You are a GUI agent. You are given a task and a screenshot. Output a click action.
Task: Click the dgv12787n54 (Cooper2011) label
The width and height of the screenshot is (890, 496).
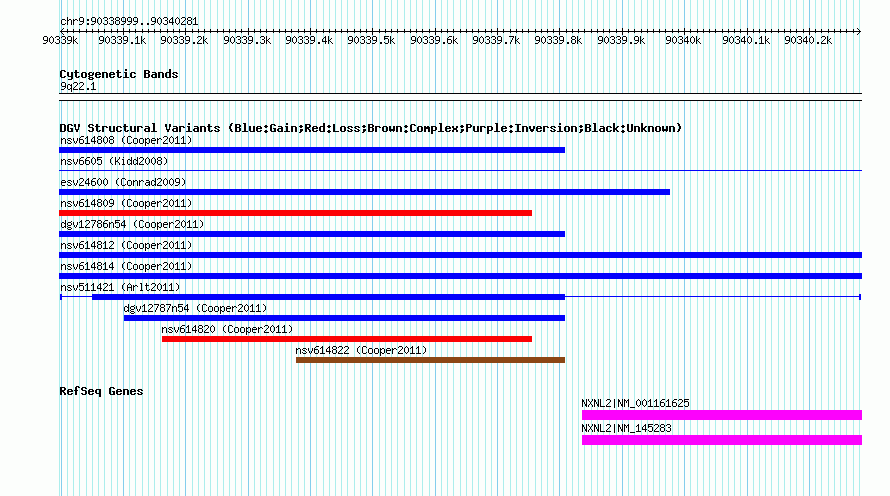coord(195,308)
